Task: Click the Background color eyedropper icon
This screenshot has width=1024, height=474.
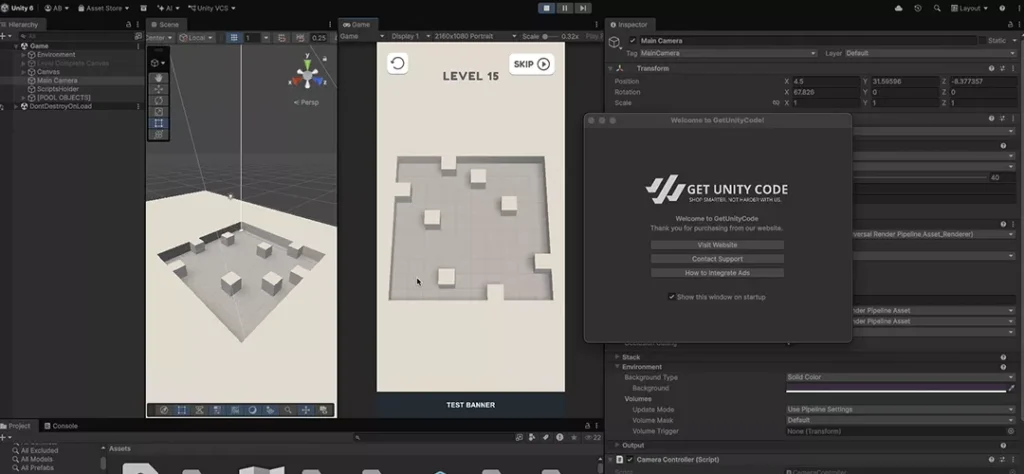Action: tap(1012, 388)
